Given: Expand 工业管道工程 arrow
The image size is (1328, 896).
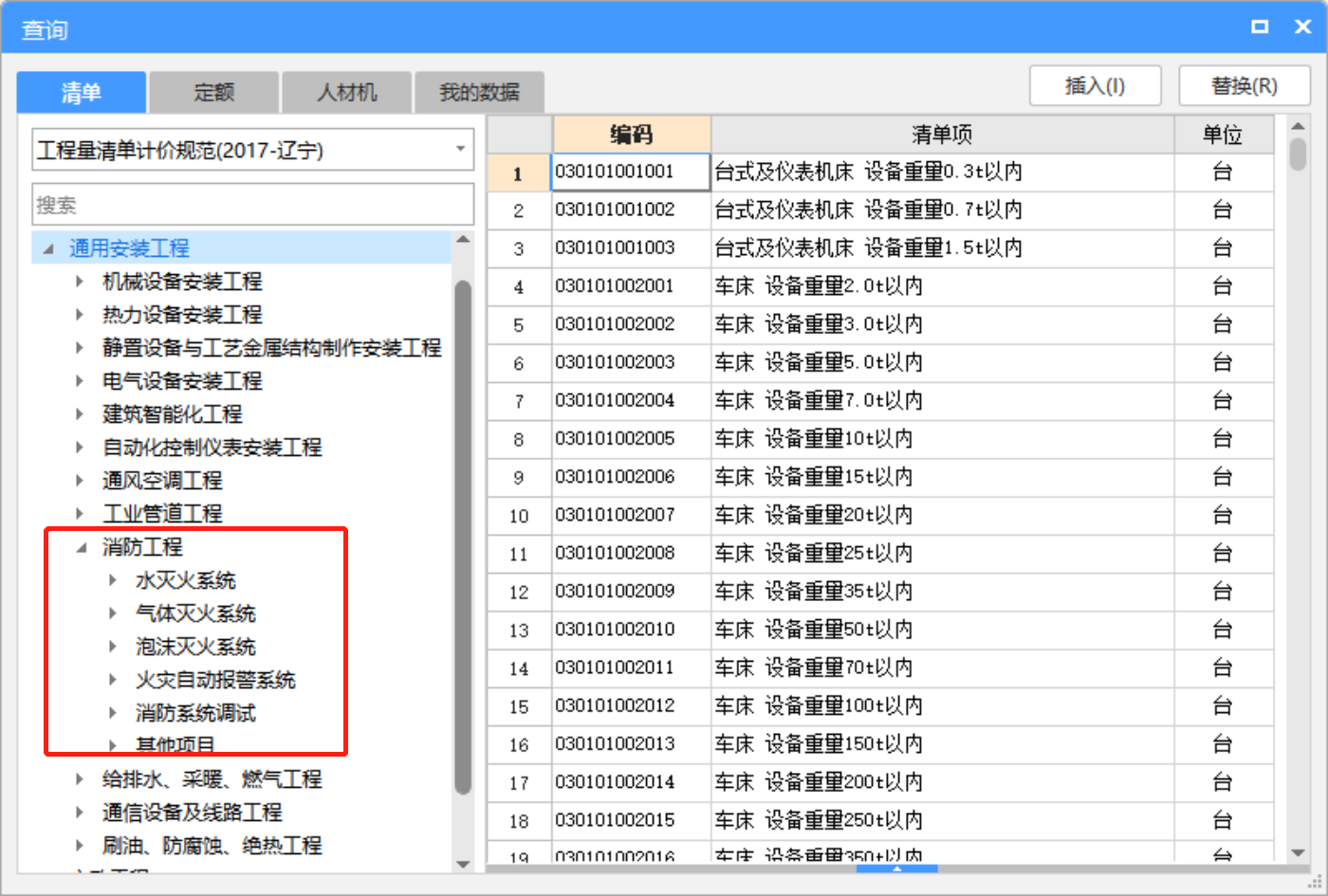Looking at the screenshot, I should (x=81, y=514).
